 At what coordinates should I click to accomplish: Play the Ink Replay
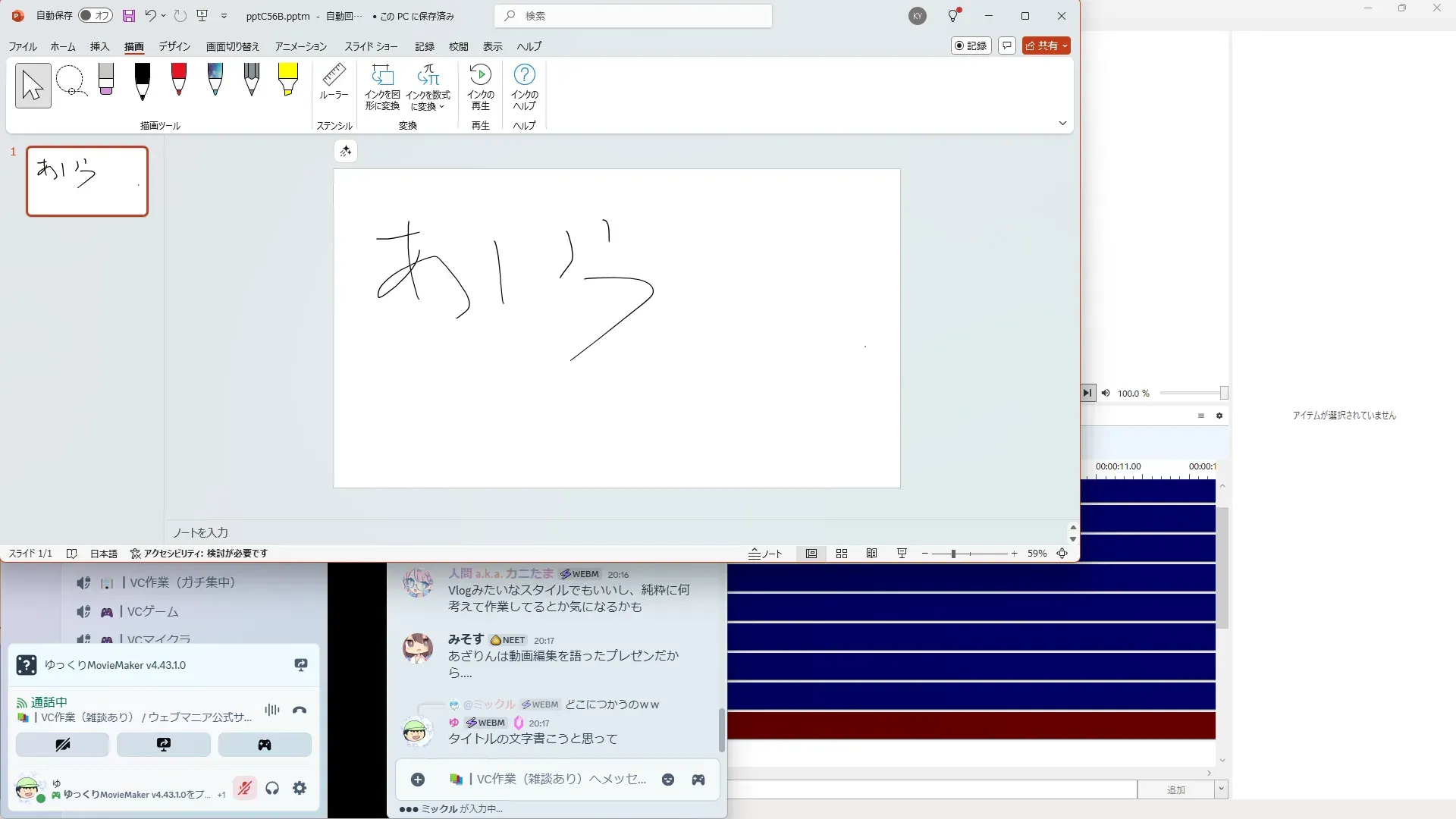coord(480,86)
